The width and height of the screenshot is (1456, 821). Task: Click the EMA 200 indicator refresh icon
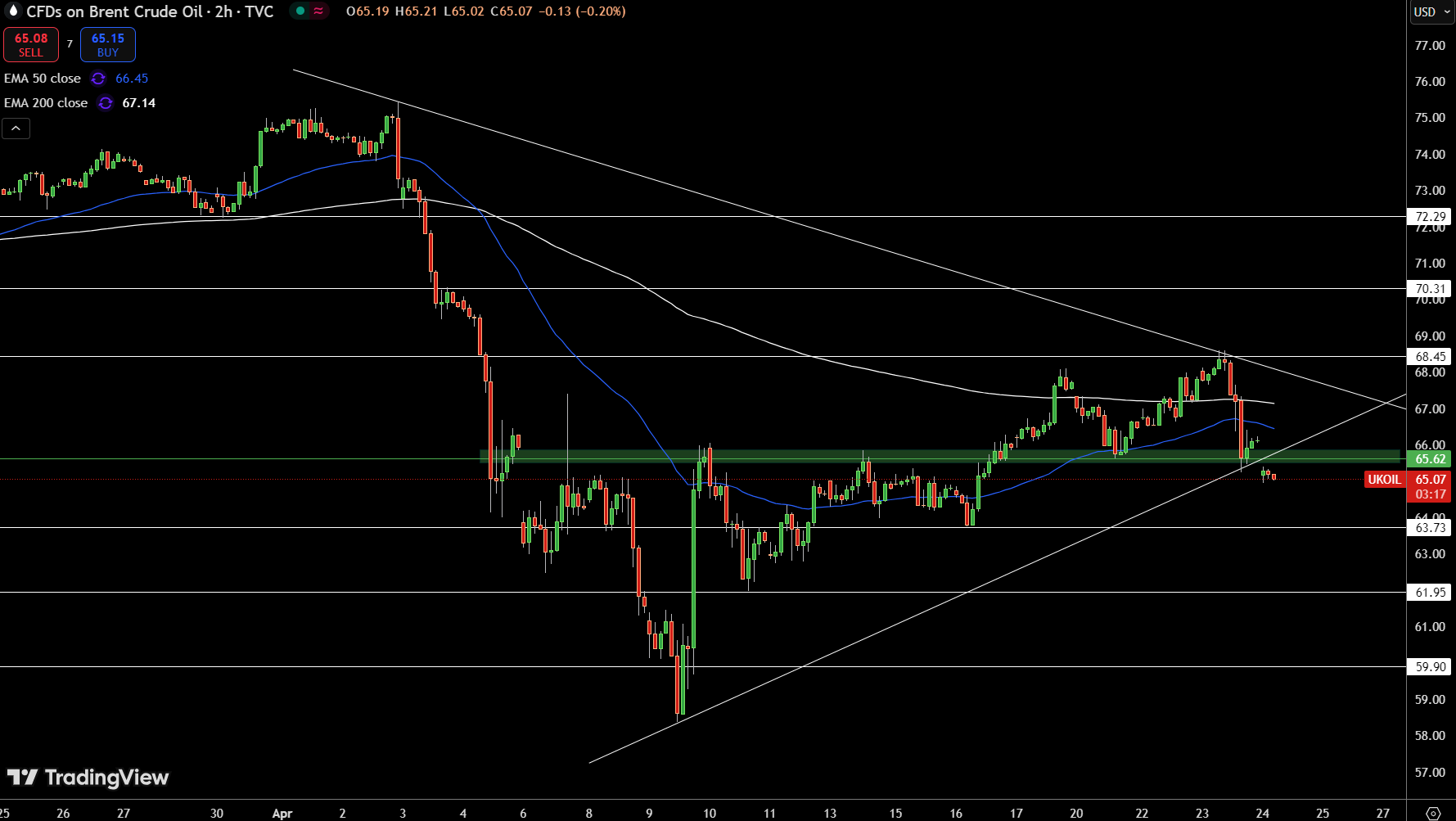[106, 103]
